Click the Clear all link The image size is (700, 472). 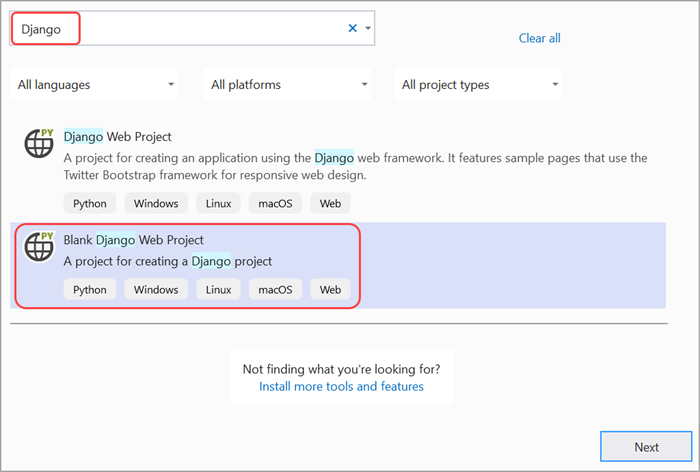[539, 38]
